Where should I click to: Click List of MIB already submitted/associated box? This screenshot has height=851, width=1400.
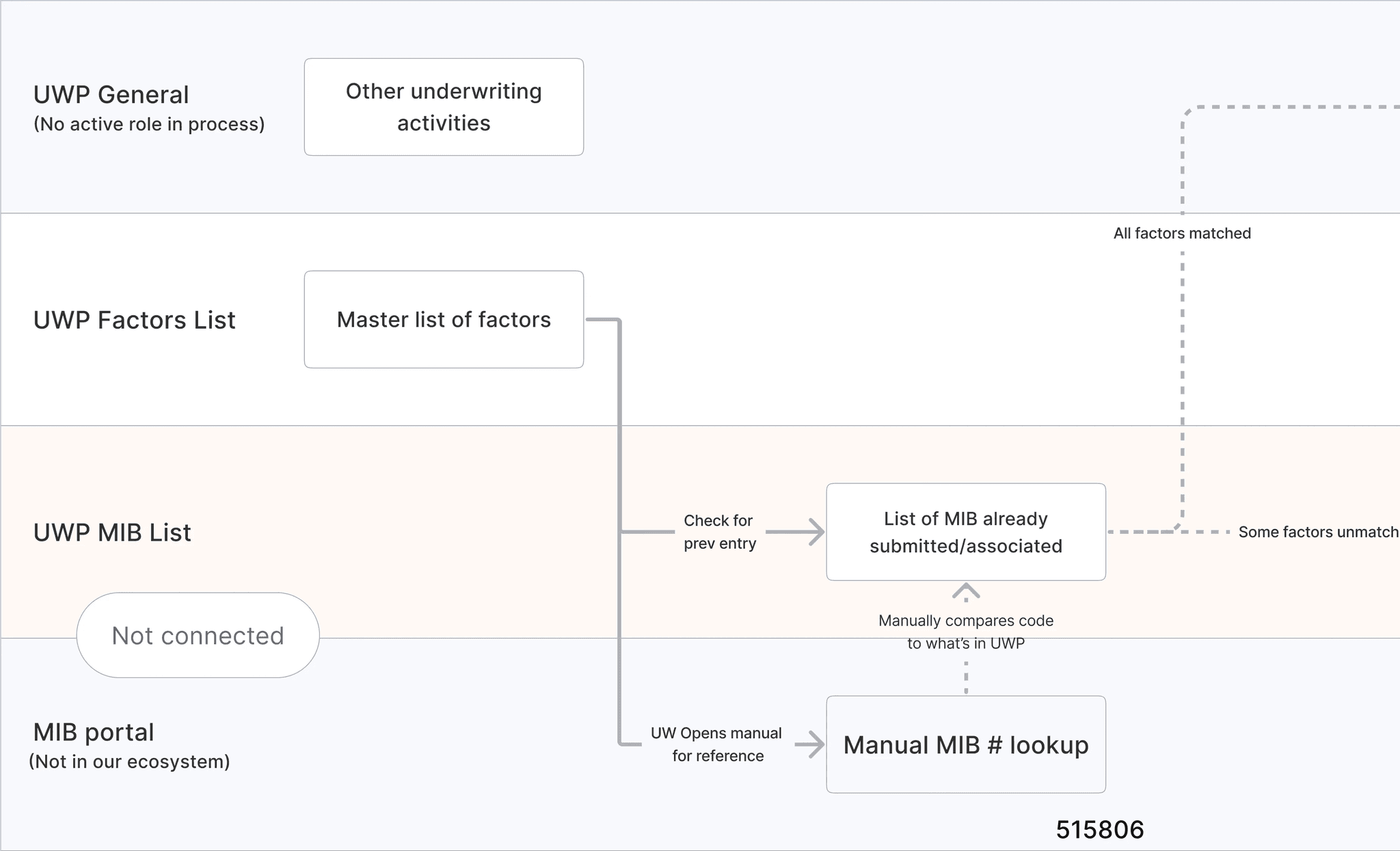pyautogui.click(x=965, y=532)
